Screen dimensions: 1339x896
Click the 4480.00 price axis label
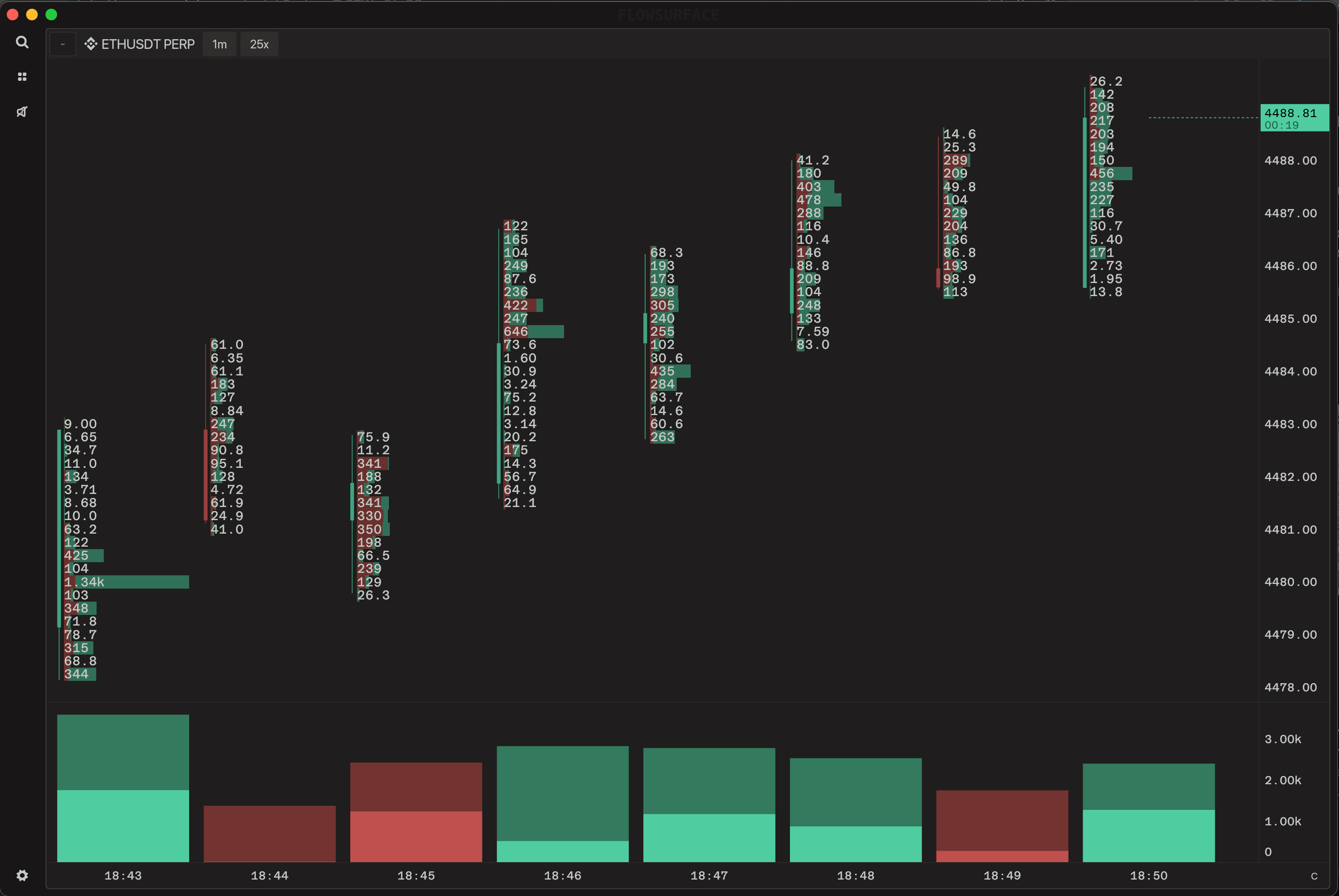(1291, 582)
